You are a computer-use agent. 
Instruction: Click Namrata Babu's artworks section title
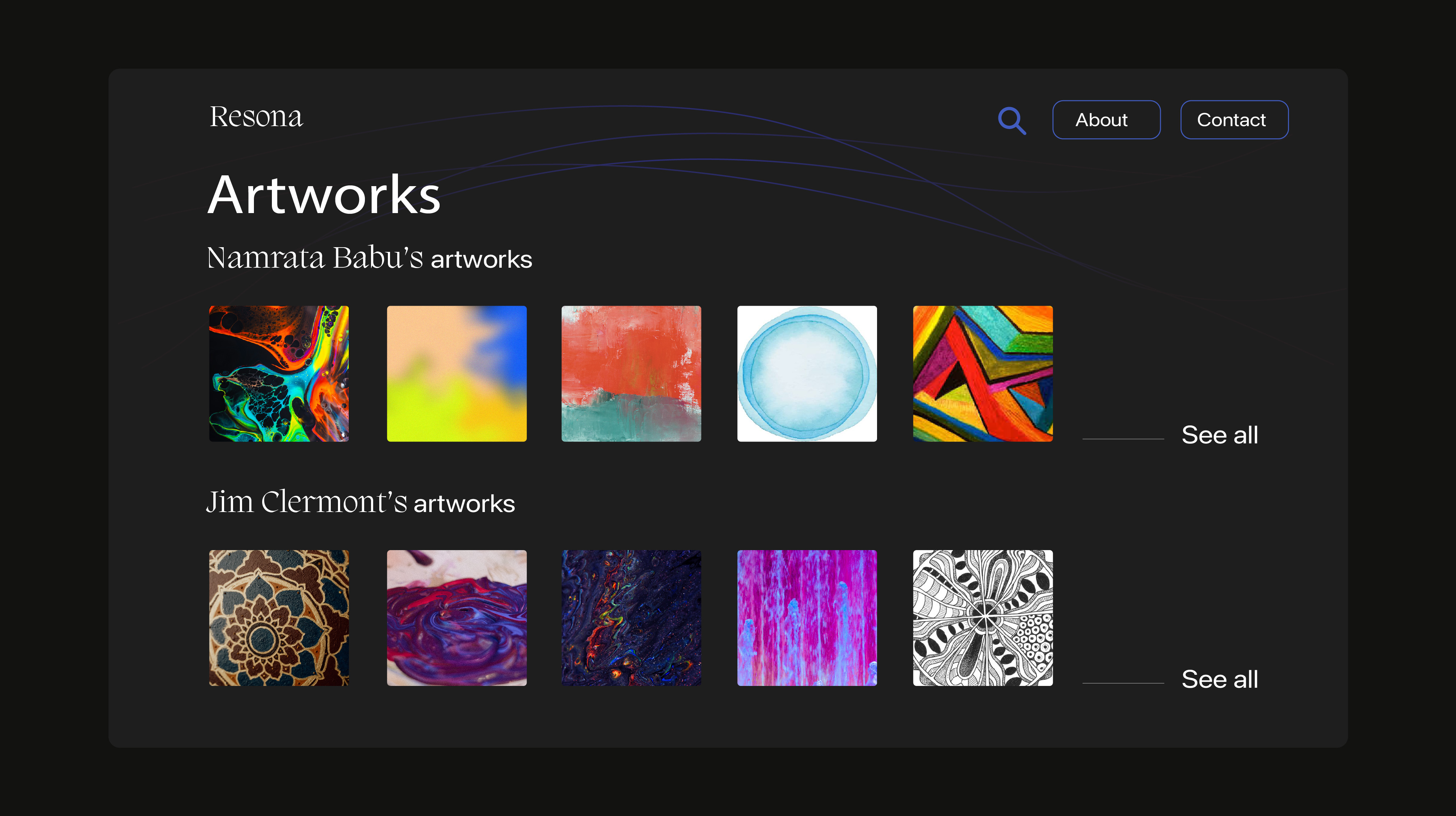(x=369, y=258)
